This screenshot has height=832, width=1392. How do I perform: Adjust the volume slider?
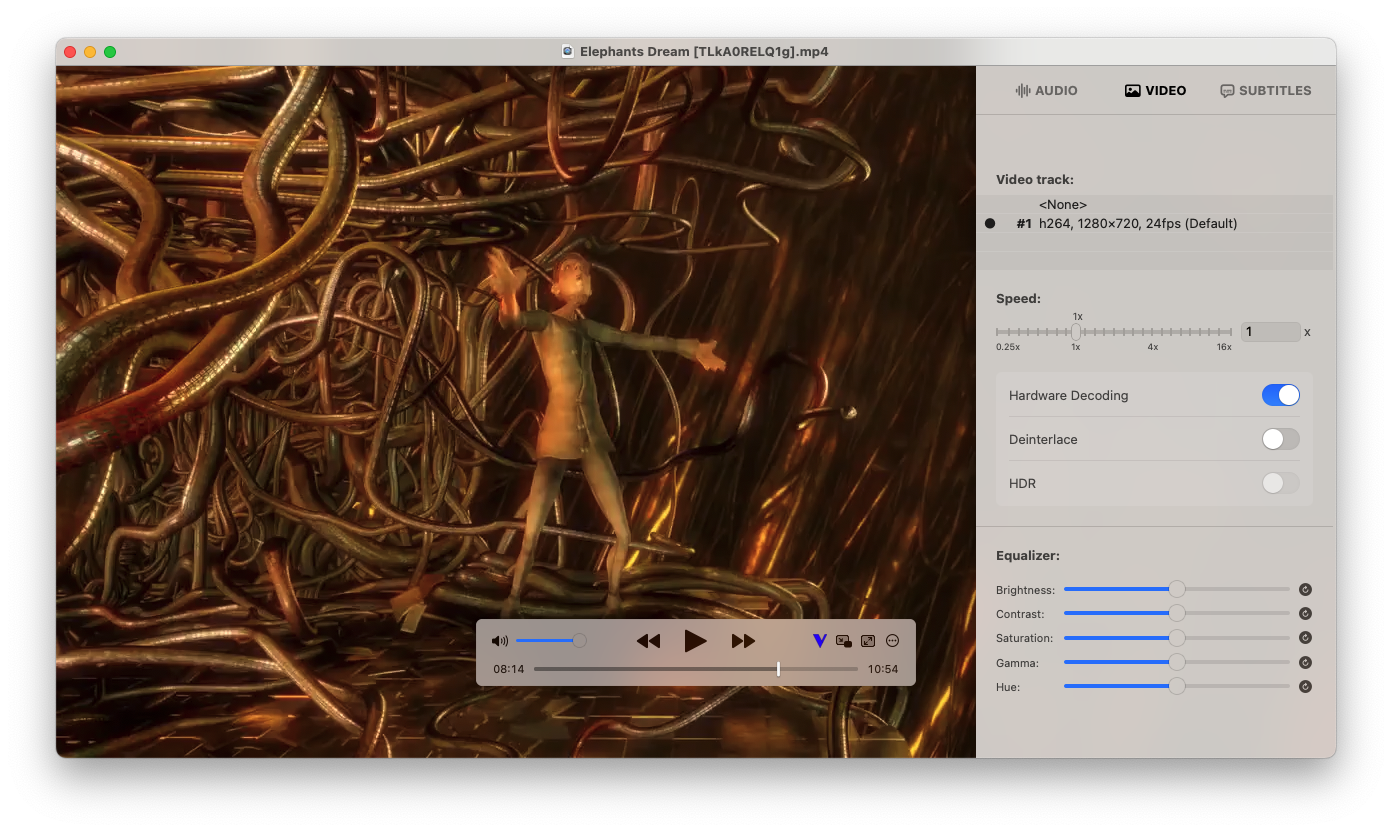click(x=551, y=641)
